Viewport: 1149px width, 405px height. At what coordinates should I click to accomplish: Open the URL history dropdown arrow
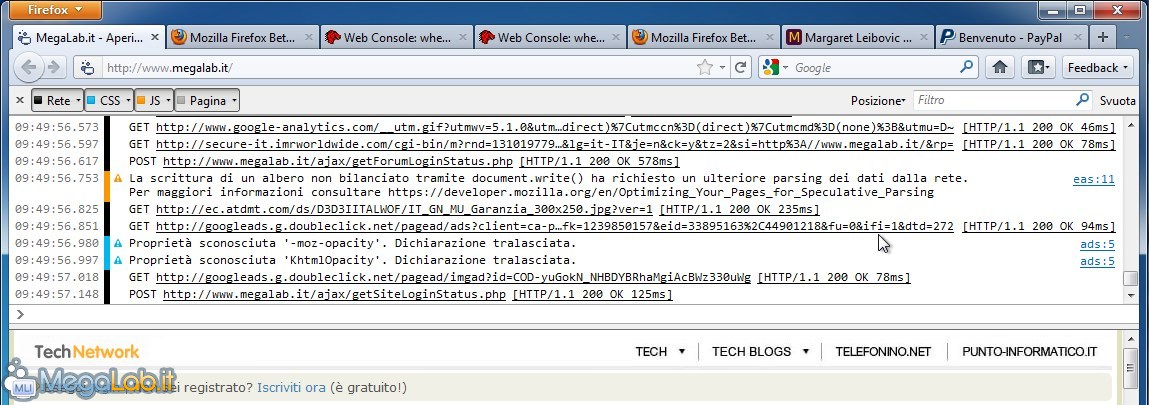click(723, 67)
